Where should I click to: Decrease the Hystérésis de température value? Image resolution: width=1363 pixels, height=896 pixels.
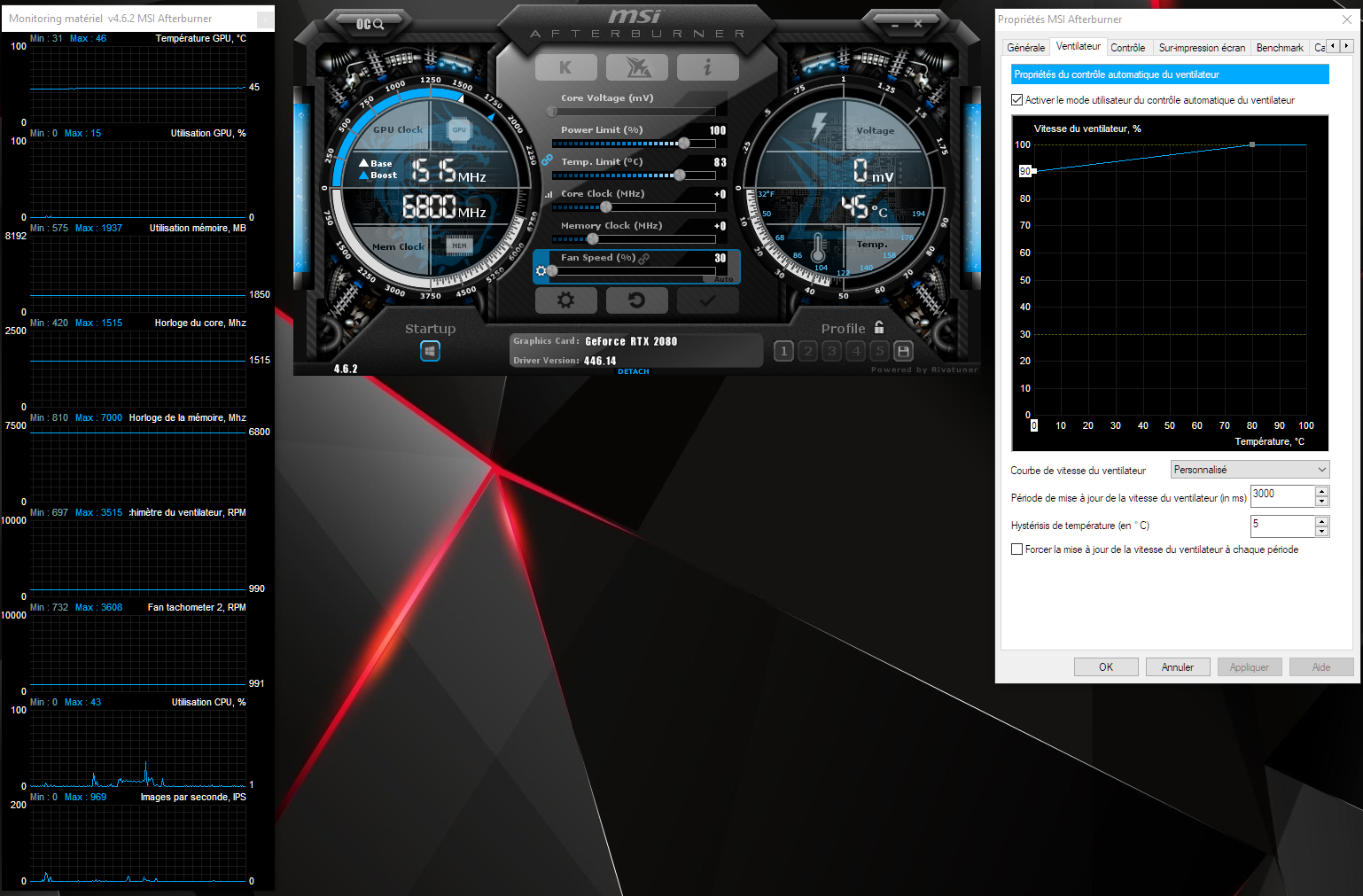(1322, 532)
